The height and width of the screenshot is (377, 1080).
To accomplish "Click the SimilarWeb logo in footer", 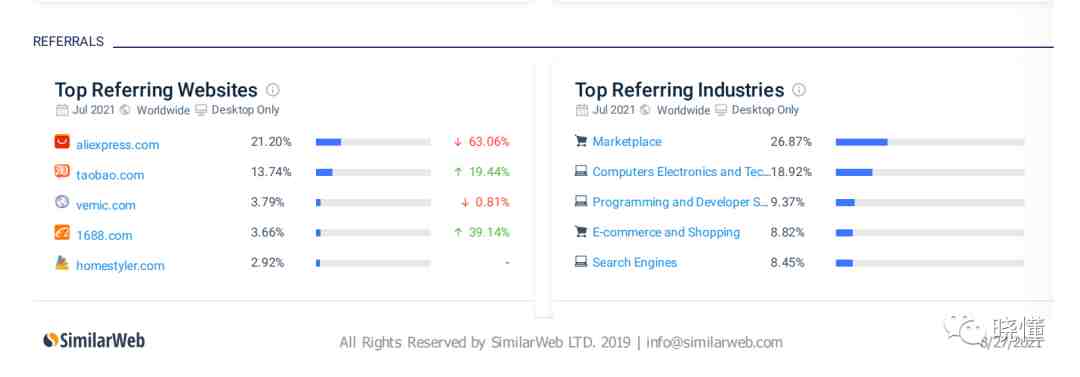I will coord(94,340).
